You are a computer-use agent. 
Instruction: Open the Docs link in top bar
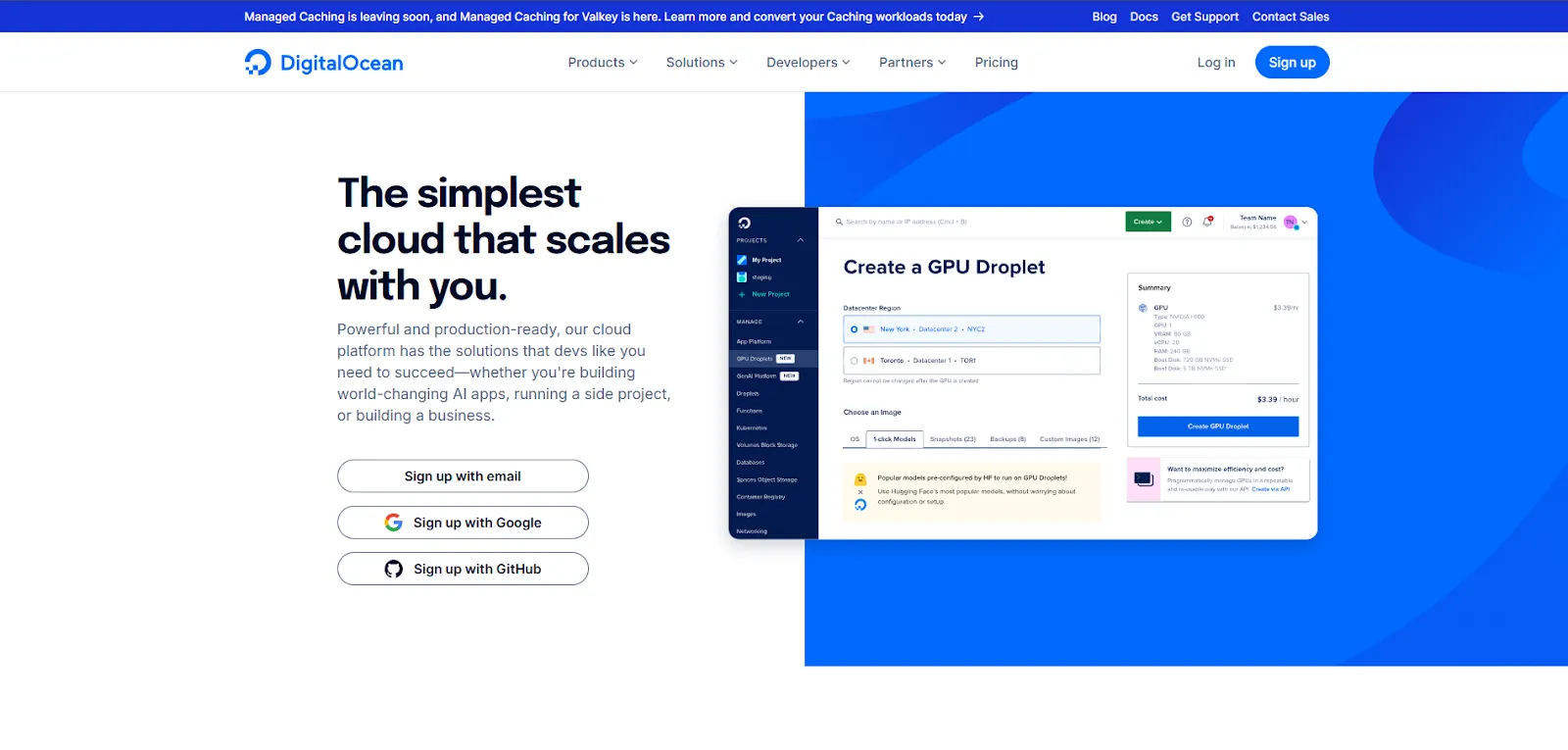coord(1144,17)
